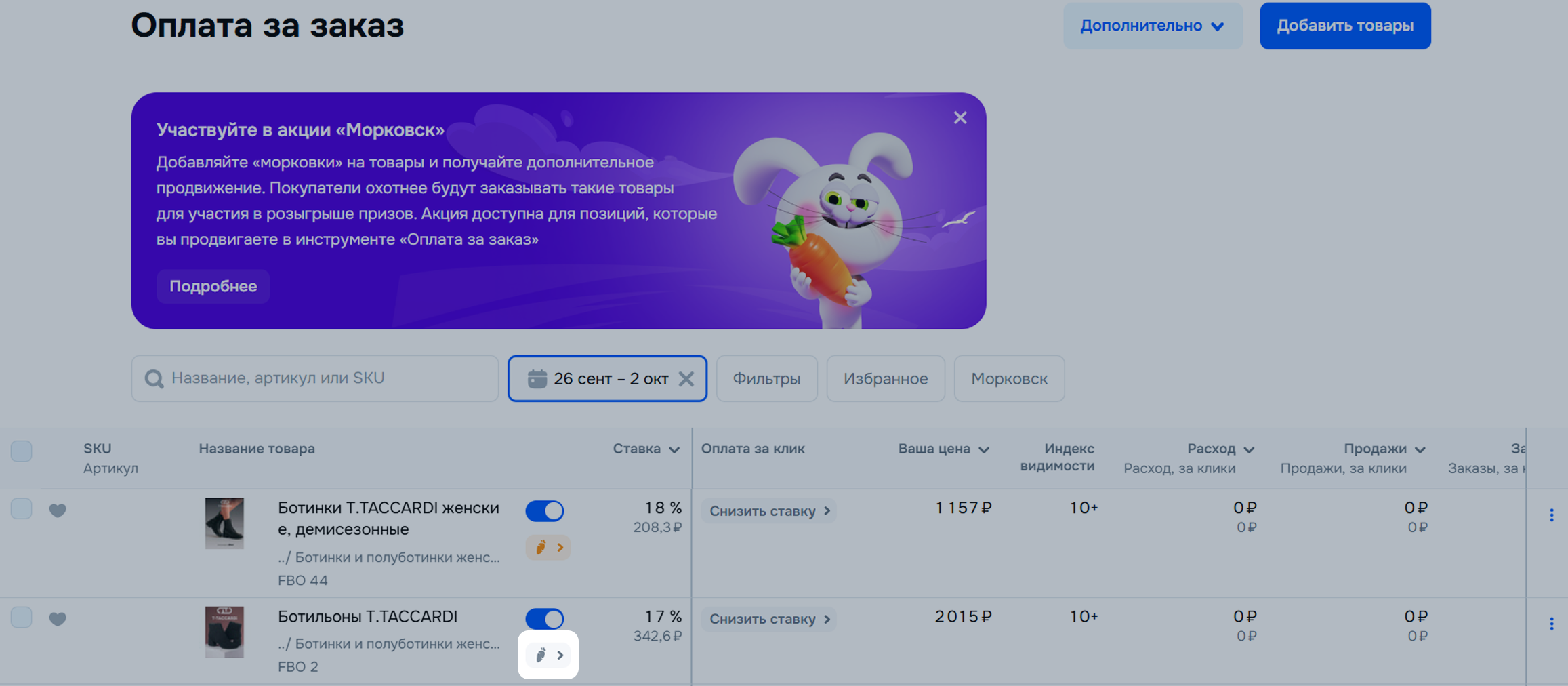Click the Добавить товары button
The width and height of the screenshot is (1568, 686).
point(1344,26)
